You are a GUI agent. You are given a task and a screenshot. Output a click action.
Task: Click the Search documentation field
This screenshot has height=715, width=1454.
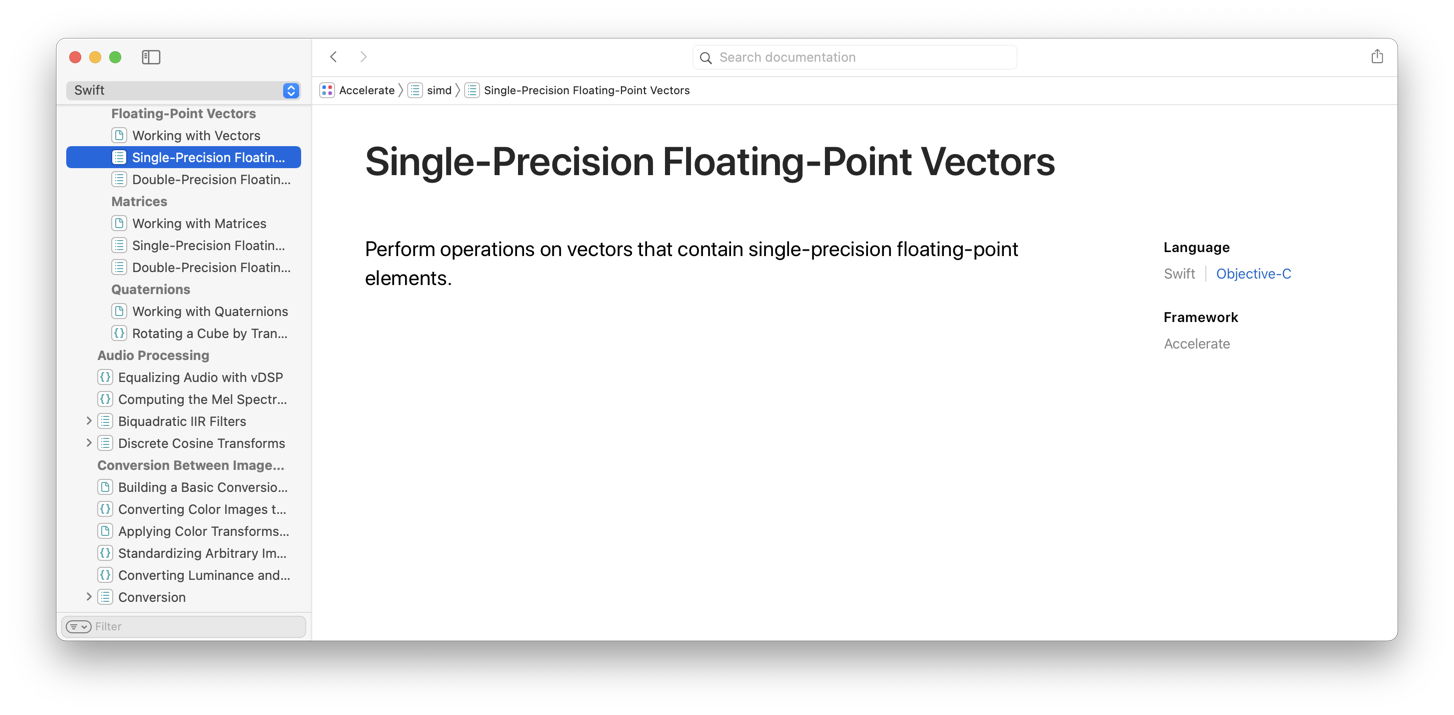(x=860, y=57)
